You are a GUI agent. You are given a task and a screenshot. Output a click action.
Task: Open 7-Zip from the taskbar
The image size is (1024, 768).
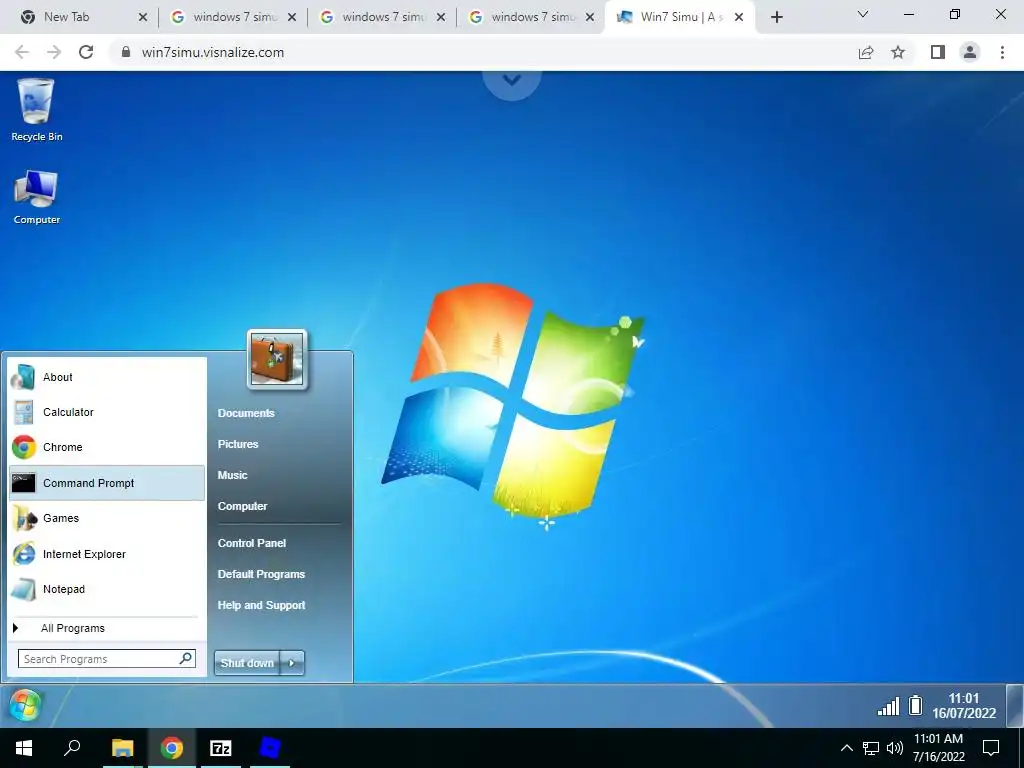pos(221,748)
